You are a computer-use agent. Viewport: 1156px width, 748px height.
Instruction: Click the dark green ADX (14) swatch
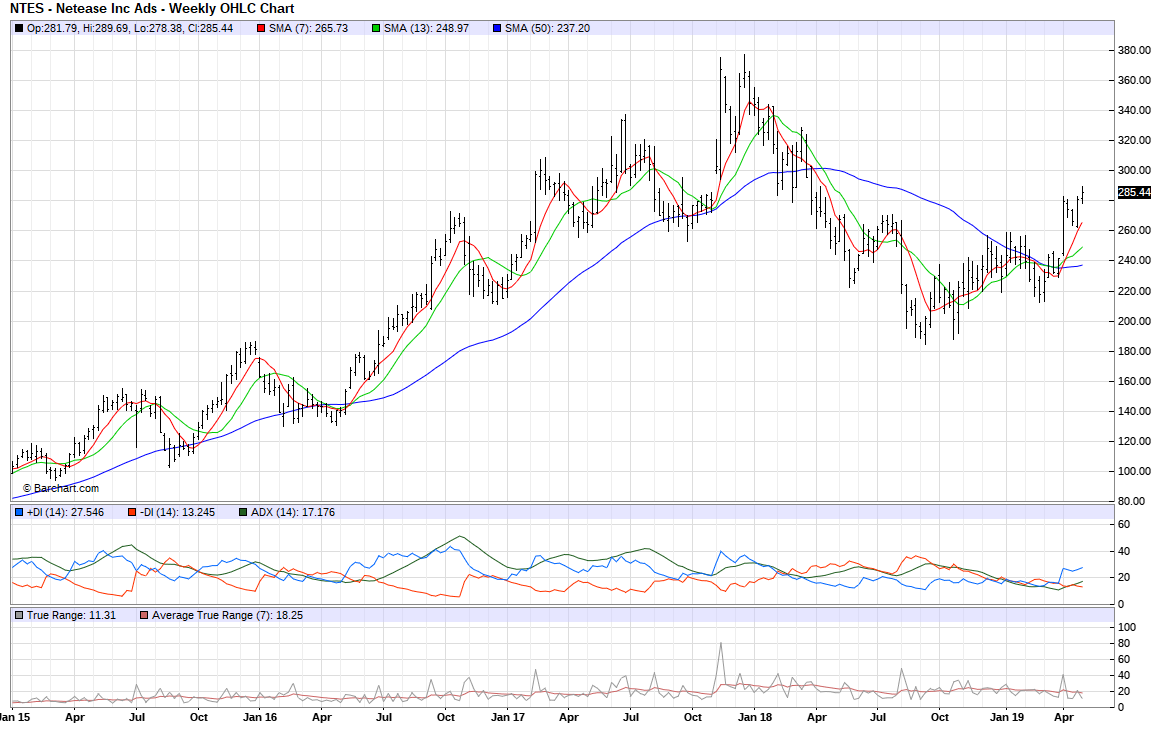[x=242, y=513]
